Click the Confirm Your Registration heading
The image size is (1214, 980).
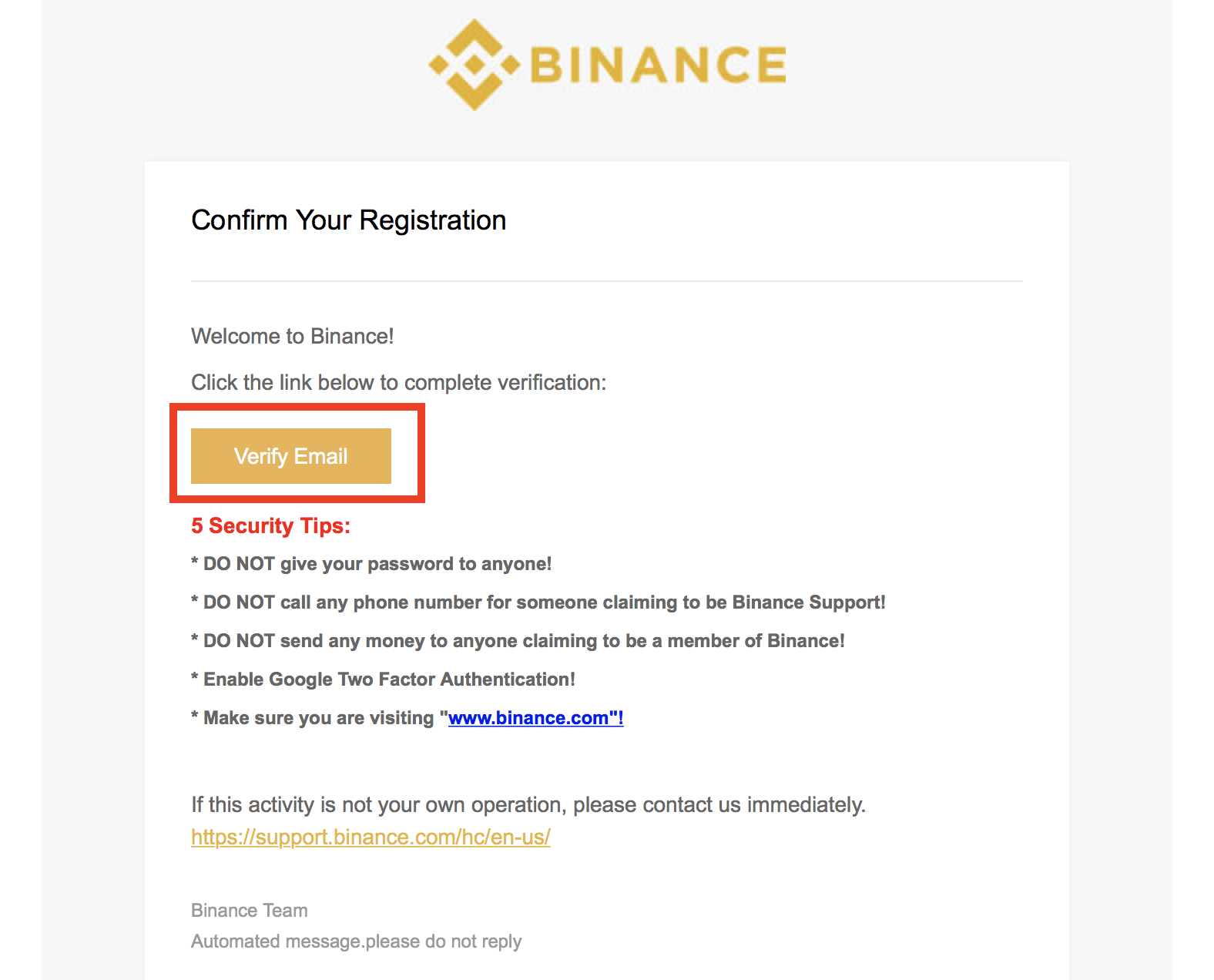tap(348, 220)
